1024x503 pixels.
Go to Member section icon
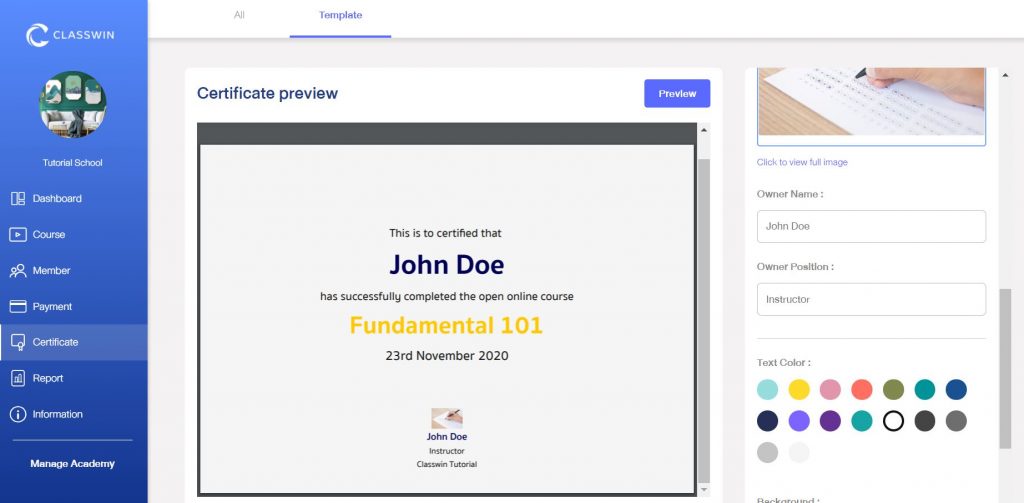coord(17,271)
